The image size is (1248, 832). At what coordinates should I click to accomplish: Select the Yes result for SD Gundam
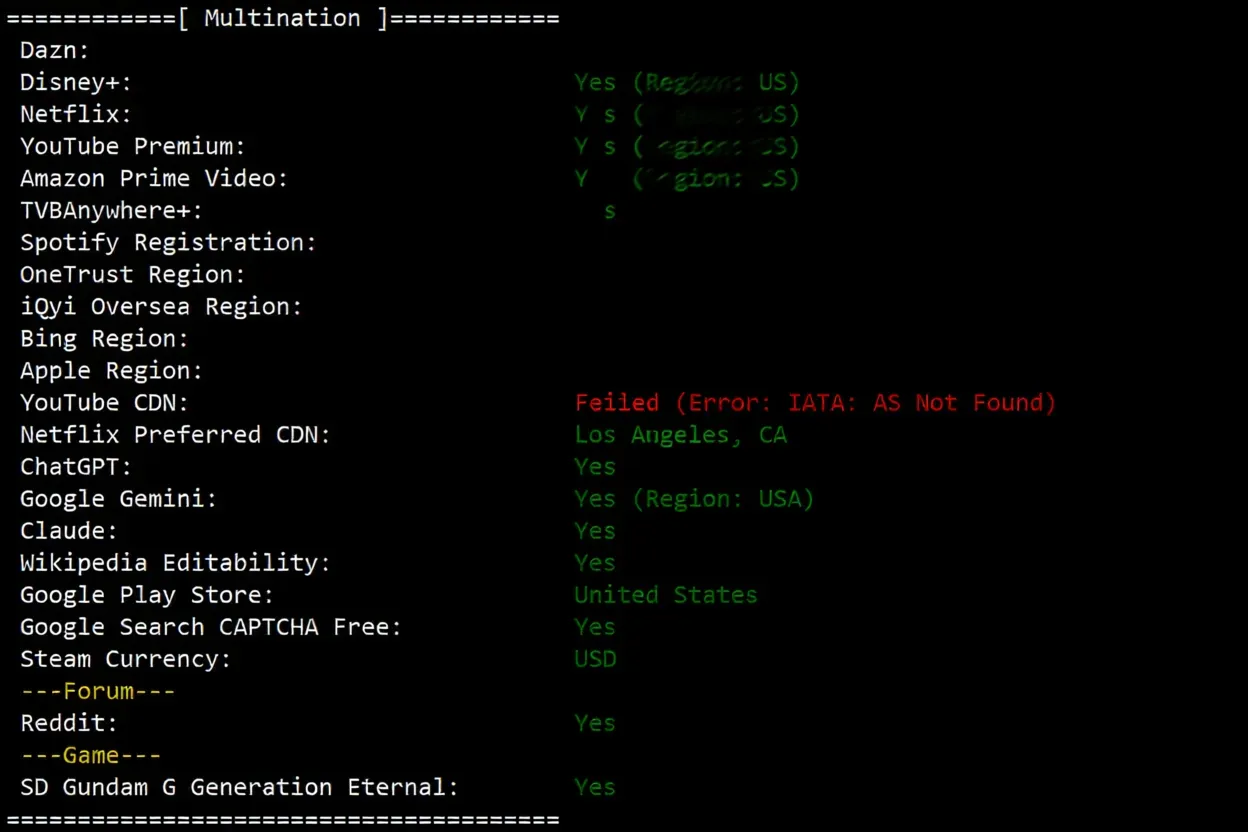595,786
